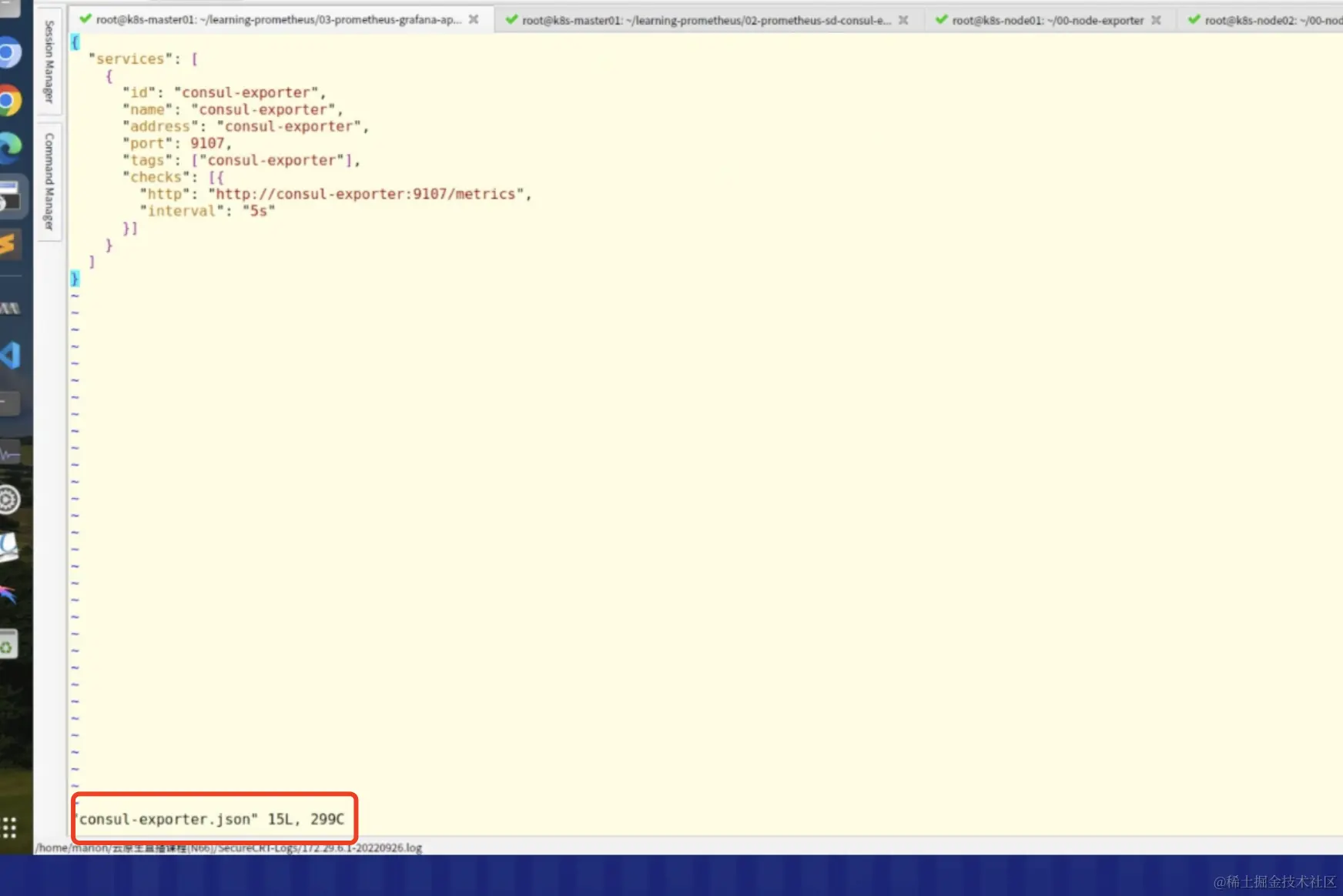Image resolution: width=1343 pixels, height=896 pixels.
Task: Click the final closing curly brace
Action: (x=75, y=279)
